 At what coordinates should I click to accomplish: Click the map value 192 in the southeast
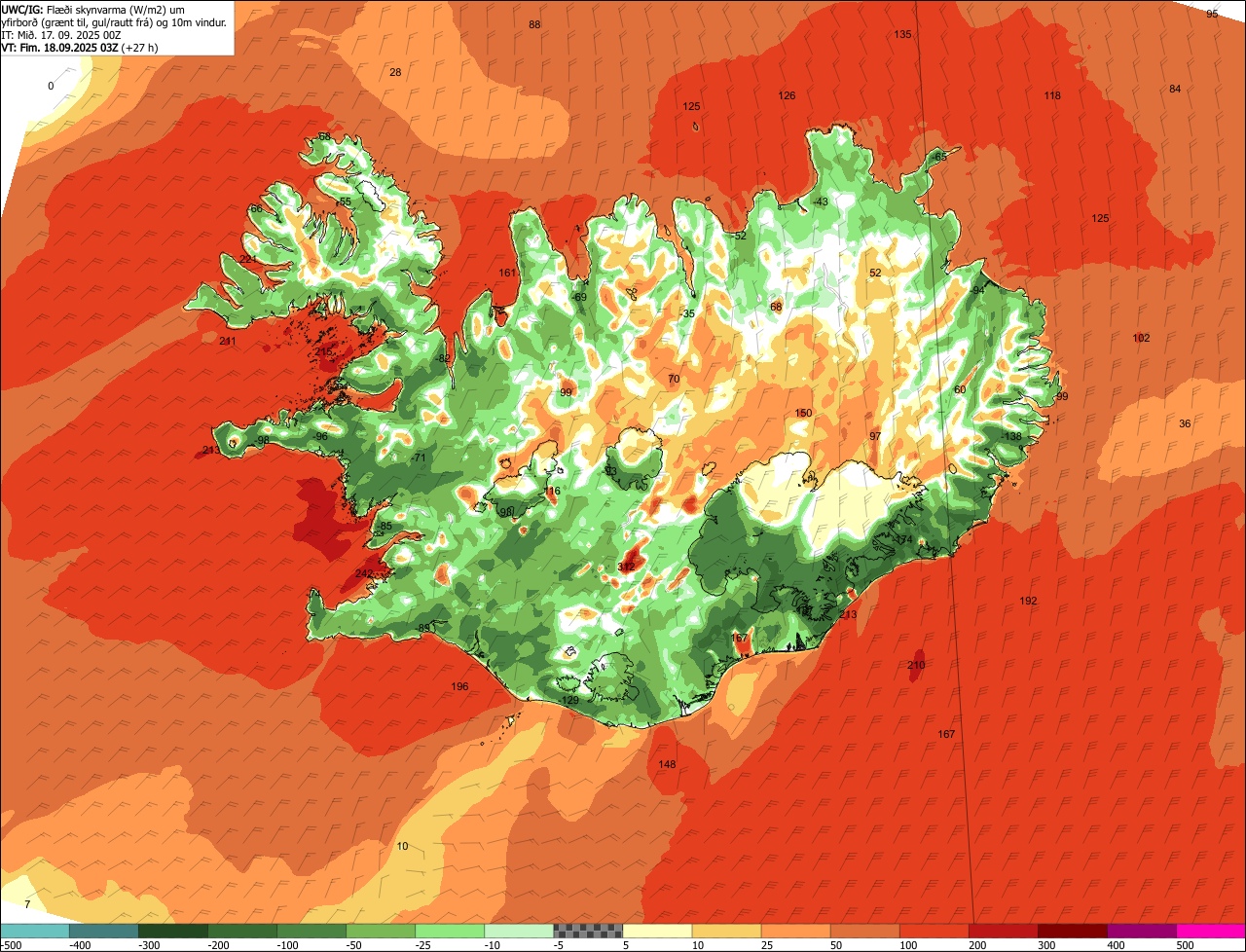[x=1028, y=601]
